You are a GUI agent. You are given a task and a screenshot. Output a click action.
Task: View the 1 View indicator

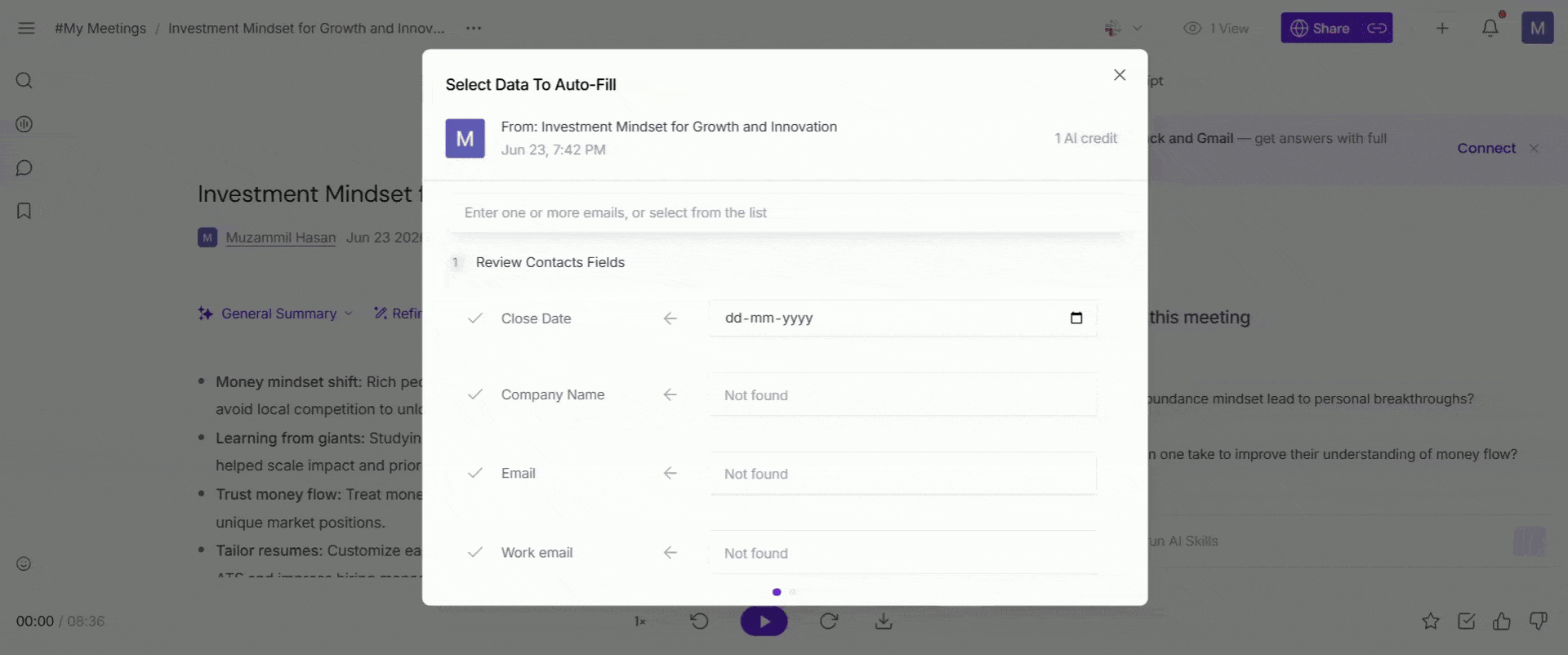click(x=1216, y=28)
